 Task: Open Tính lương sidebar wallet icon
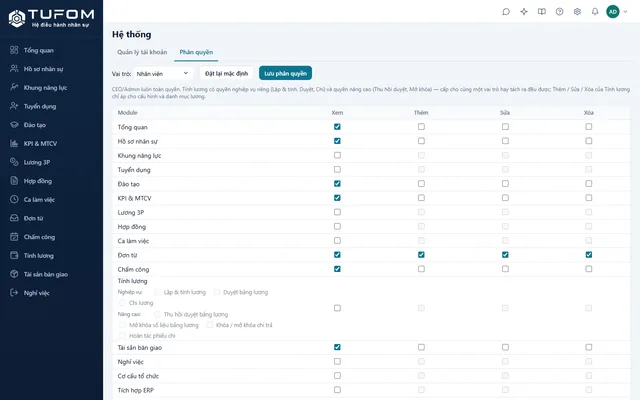click(x=14, y=255)
